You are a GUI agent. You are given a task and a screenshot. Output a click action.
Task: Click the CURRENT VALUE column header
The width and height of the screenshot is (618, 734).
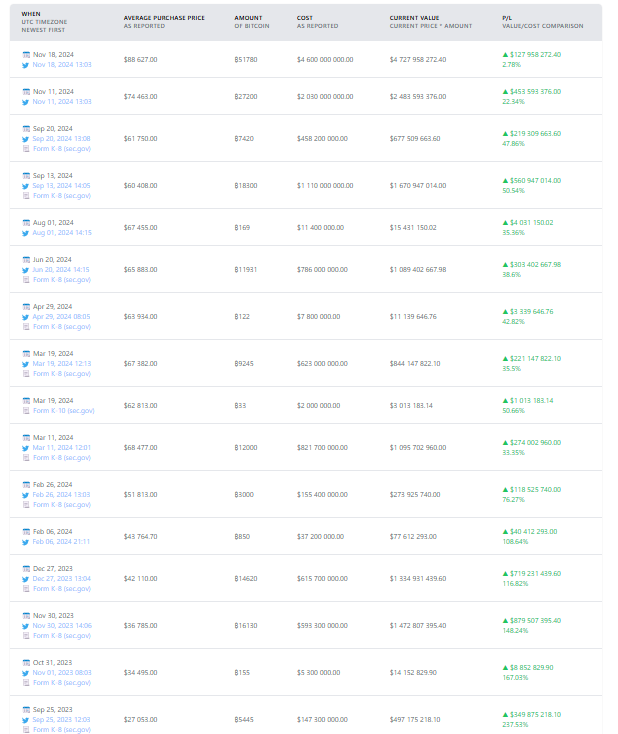pyautogui.click(x=431, y=22)
